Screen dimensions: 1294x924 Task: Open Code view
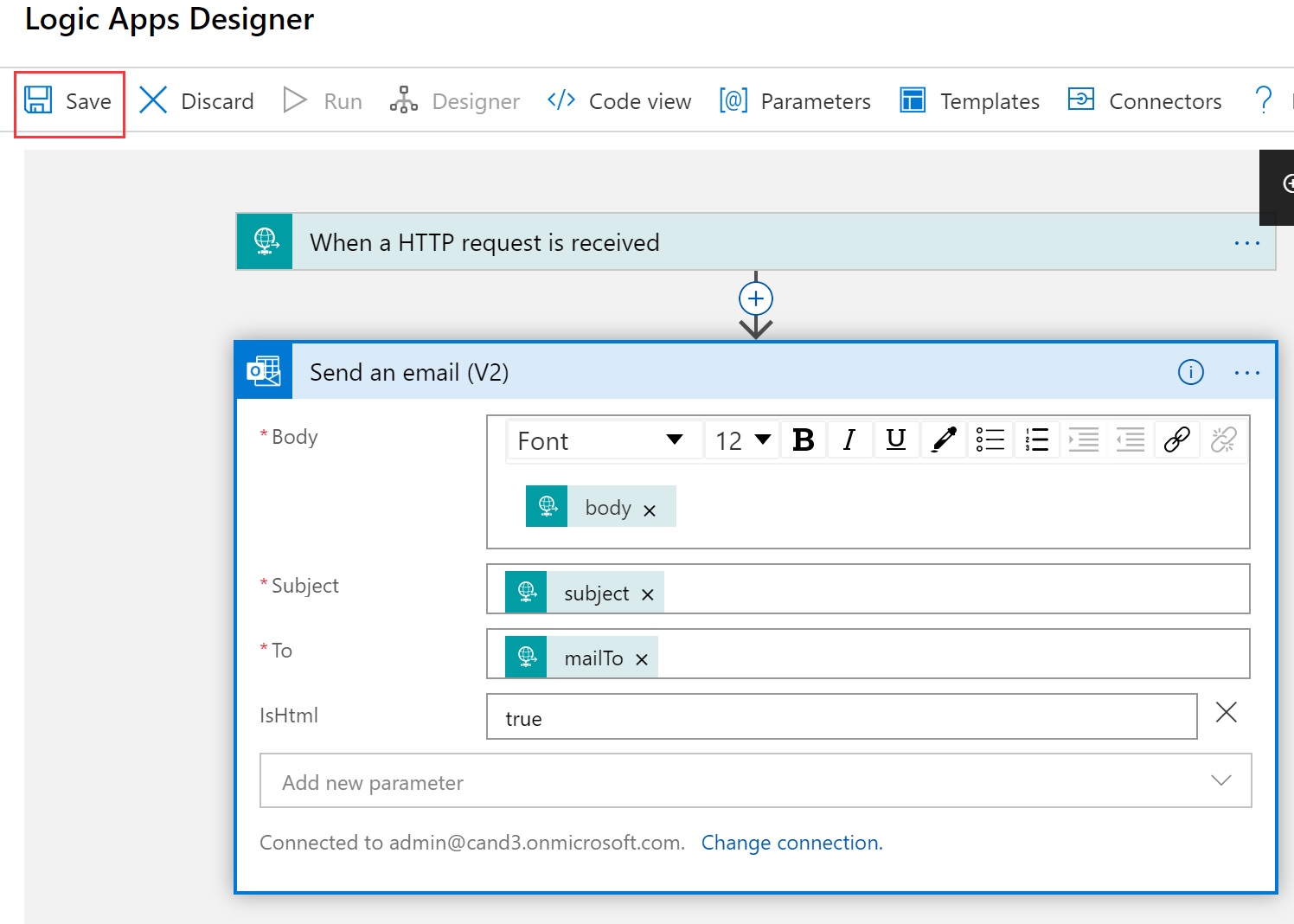(x=619, y=101)
